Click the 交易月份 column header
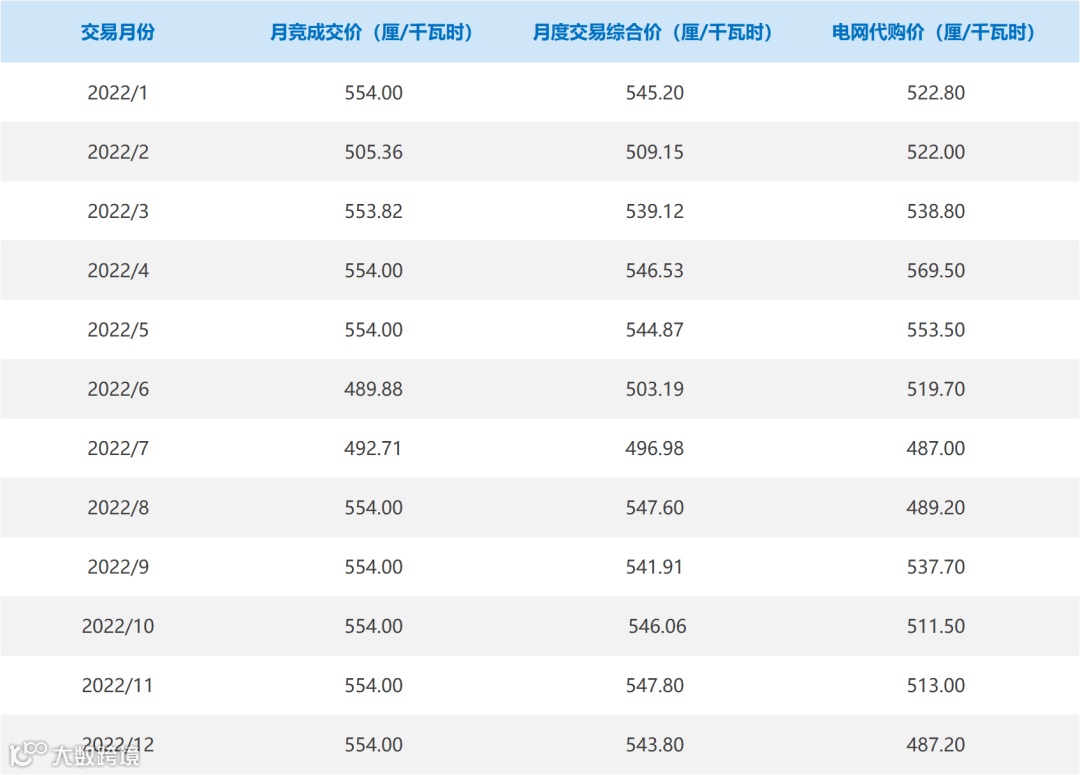The height and width of the screenshot is (775, 1080). tap(118, 32)
